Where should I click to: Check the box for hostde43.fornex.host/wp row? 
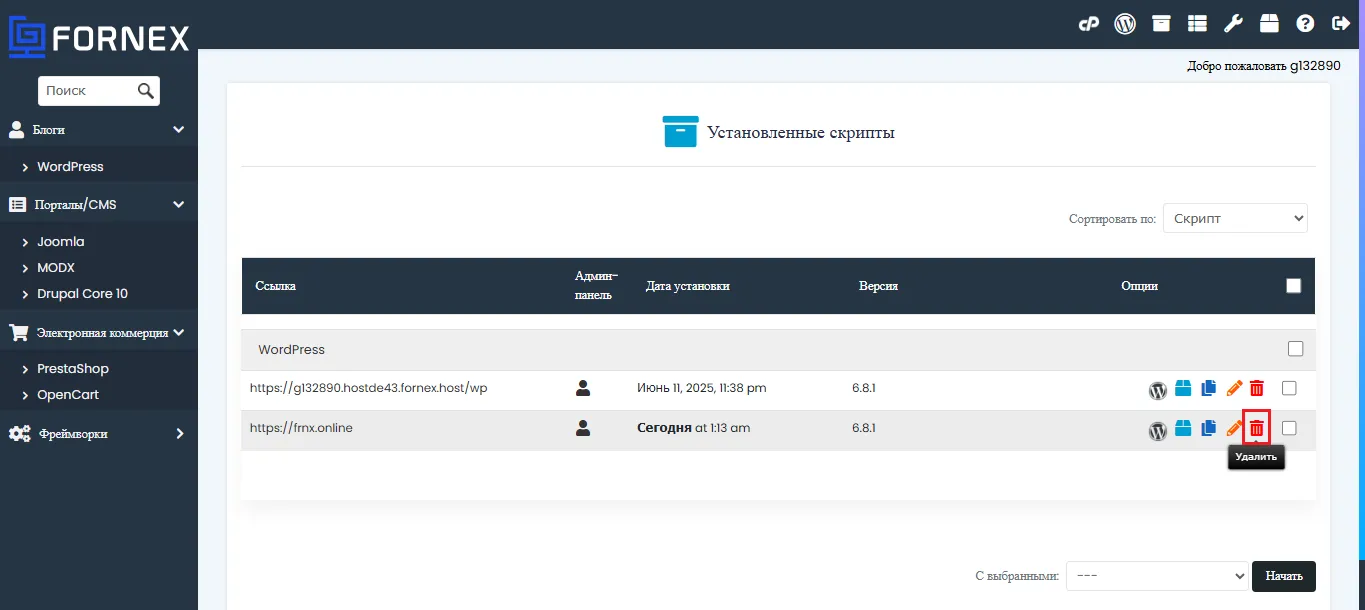click(1289, 388)
